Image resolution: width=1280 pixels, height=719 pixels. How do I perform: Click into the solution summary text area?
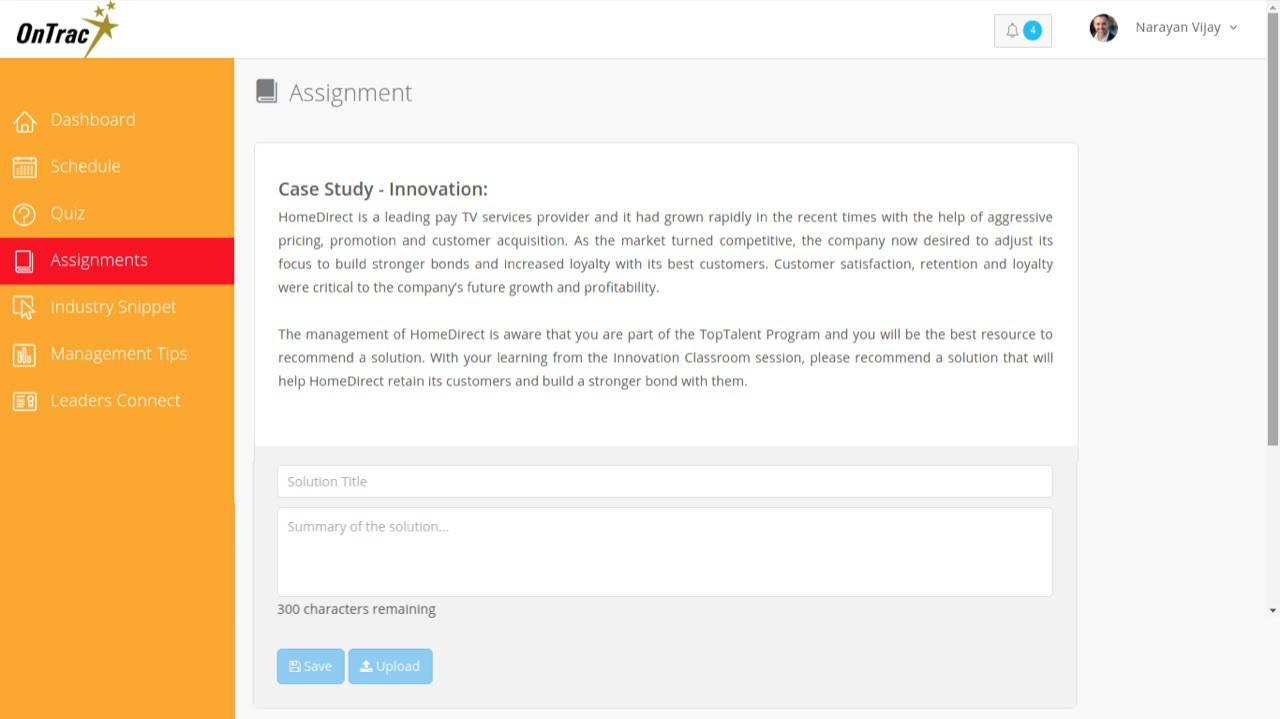(664, 551)
